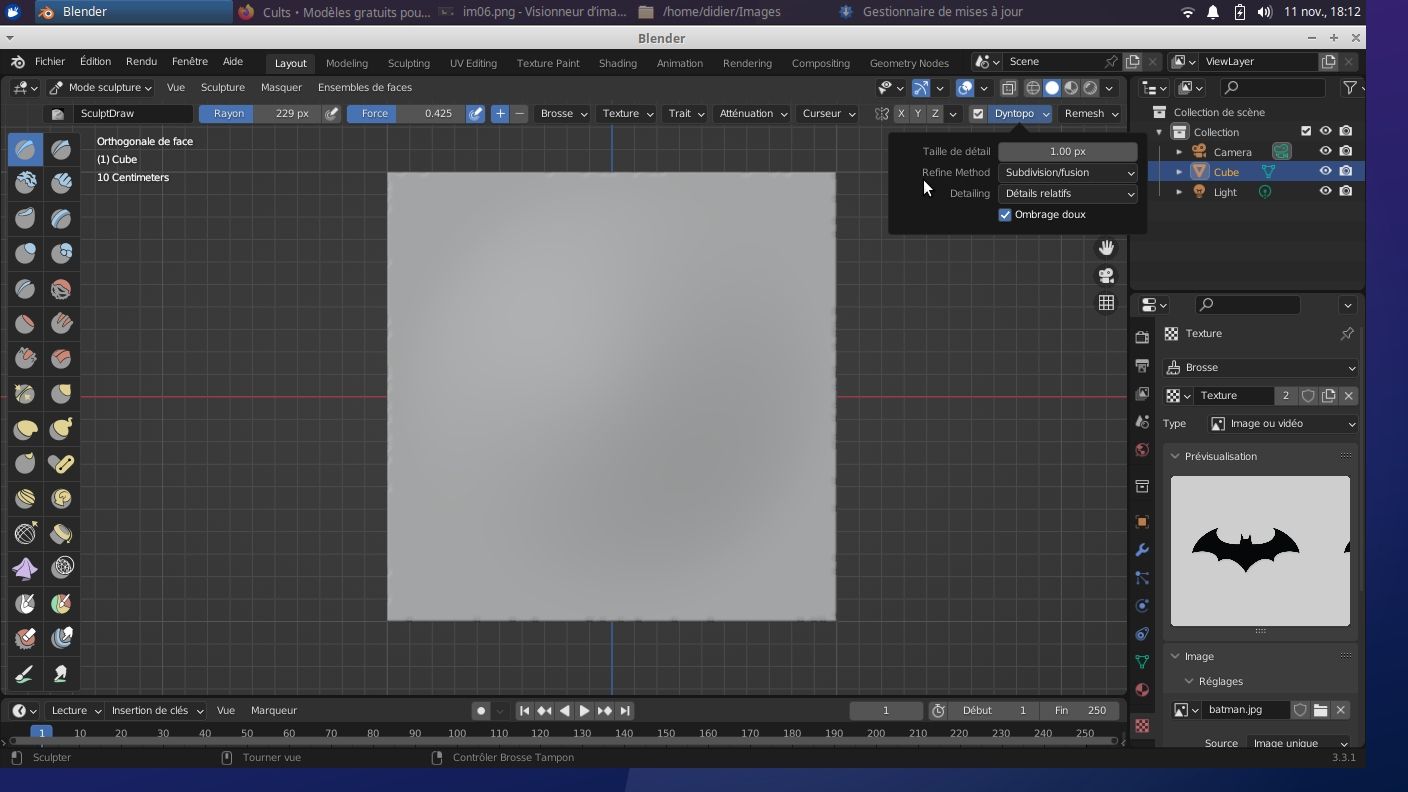Click the open image folder icon for batman.jpg
Image resolution: width=1408 pixels, height=792 pixels.
coord(1320,710)
